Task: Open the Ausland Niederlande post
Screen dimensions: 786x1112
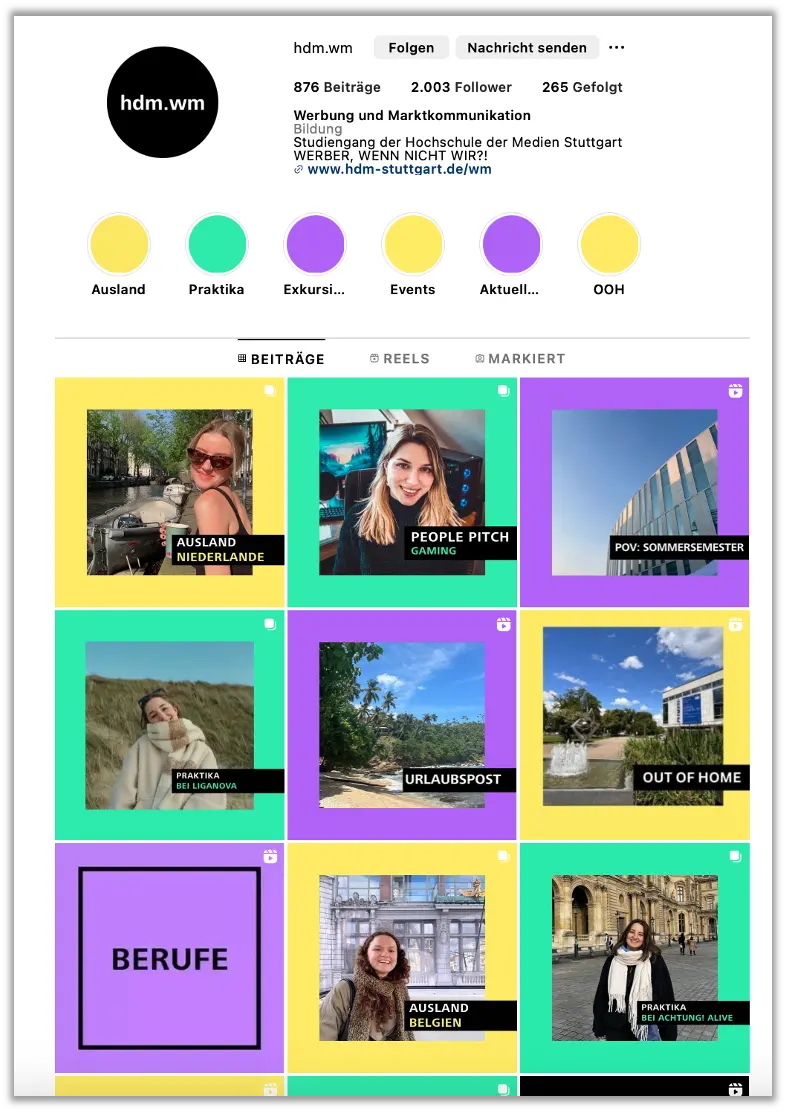Action: 169,492
